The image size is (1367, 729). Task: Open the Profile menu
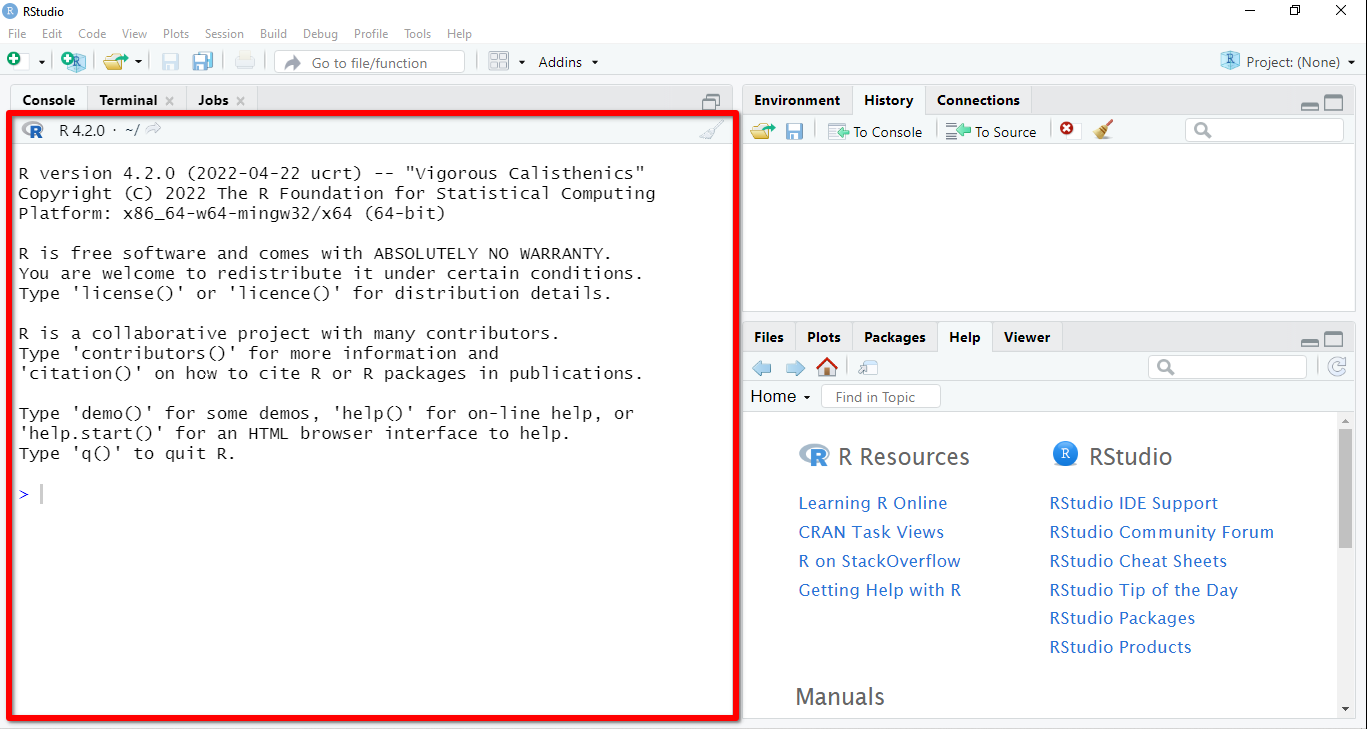pos(371,34)
